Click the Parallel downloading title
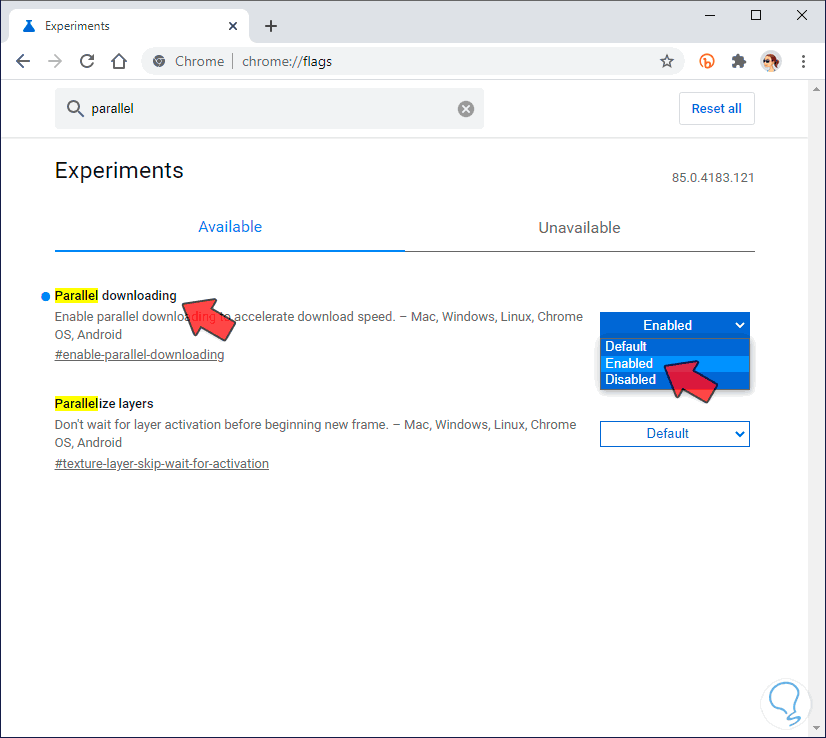Viewport: 826px width, 738px height. (115, 296)
